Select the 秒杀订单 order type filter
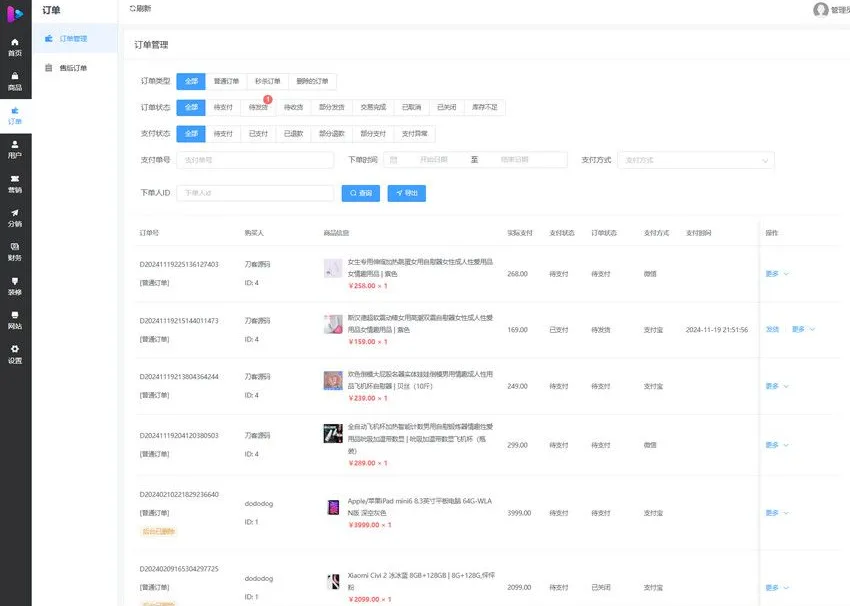This screenshot has width=850, height=606. pos(268,81)
